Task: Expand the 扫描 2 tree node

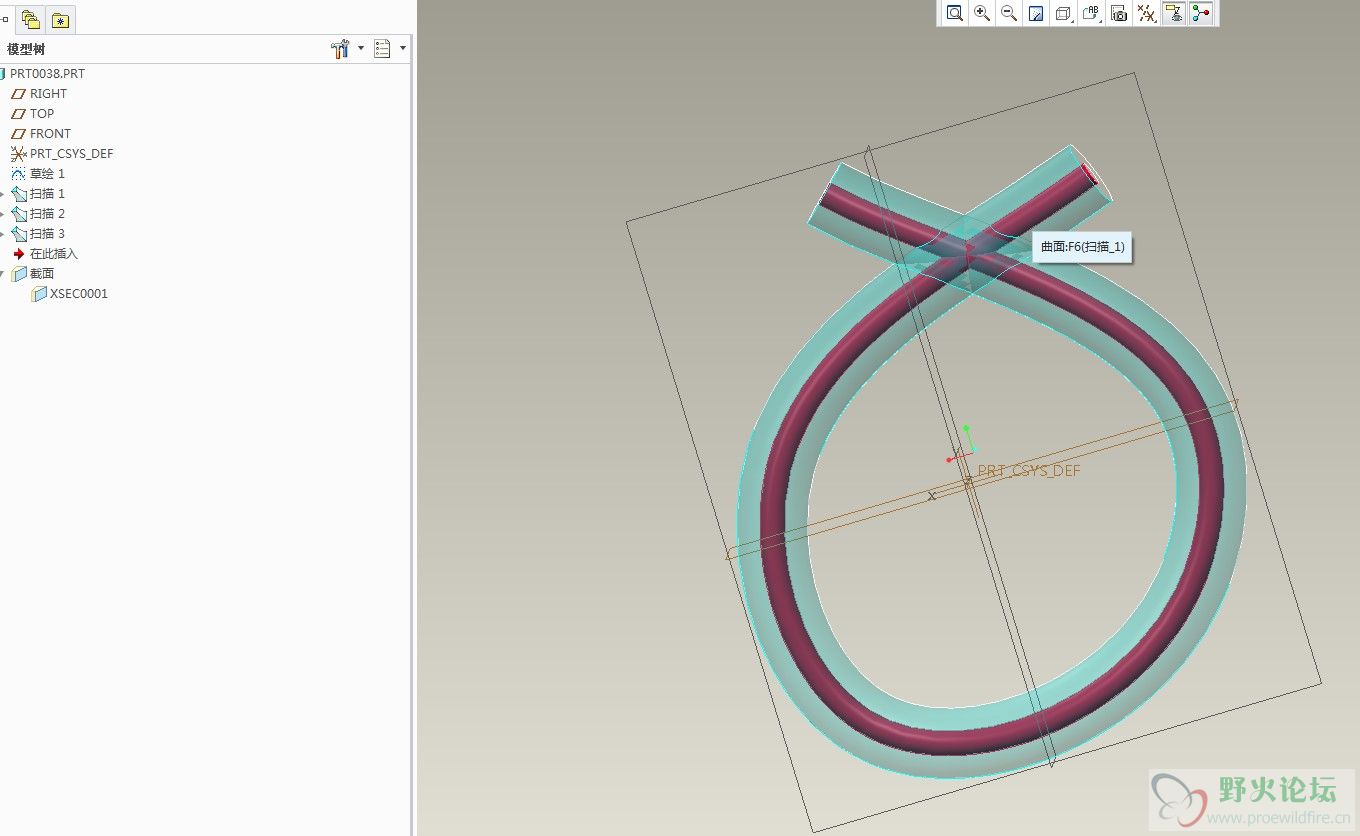Action: [x=3, y=214]
